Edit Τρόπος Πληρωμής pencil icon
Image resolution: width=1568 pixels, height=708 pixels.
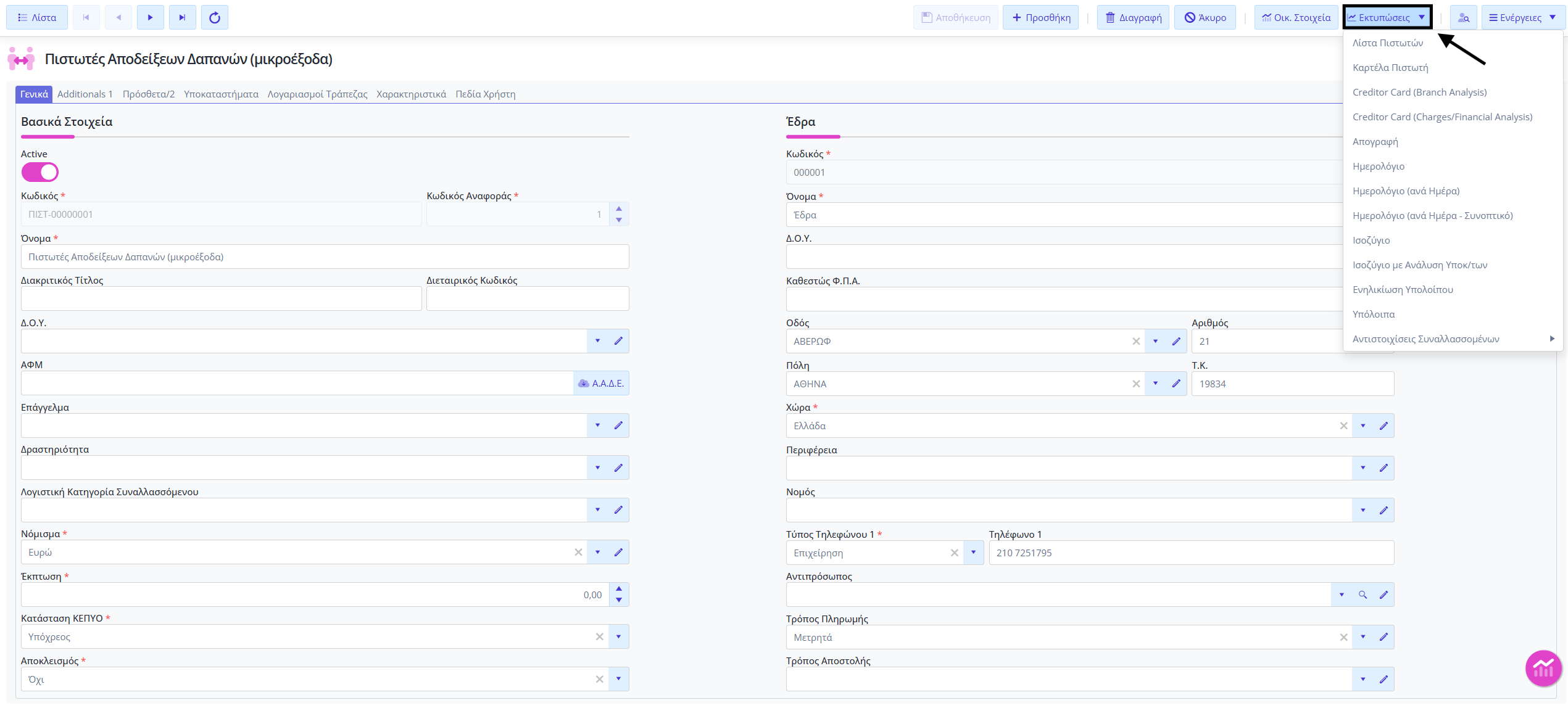tap(1383, 637)
